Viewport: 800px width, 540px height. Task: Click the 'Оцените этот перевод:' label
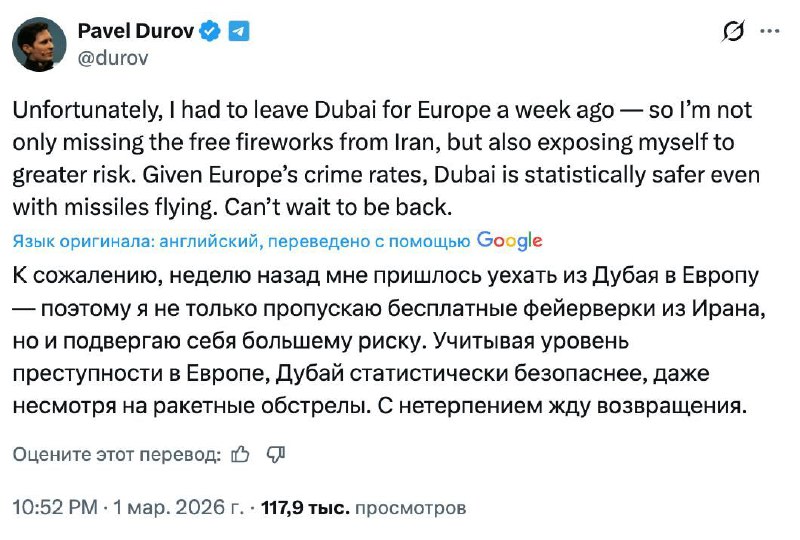(116, 454)
